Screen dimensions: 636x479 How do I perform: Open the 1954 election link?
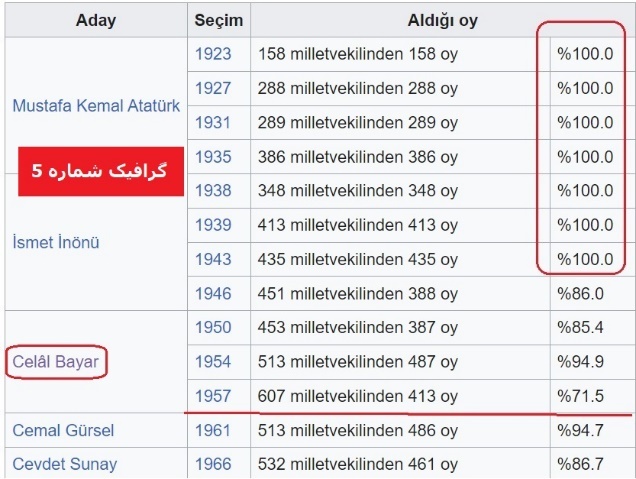click(213, 361)
